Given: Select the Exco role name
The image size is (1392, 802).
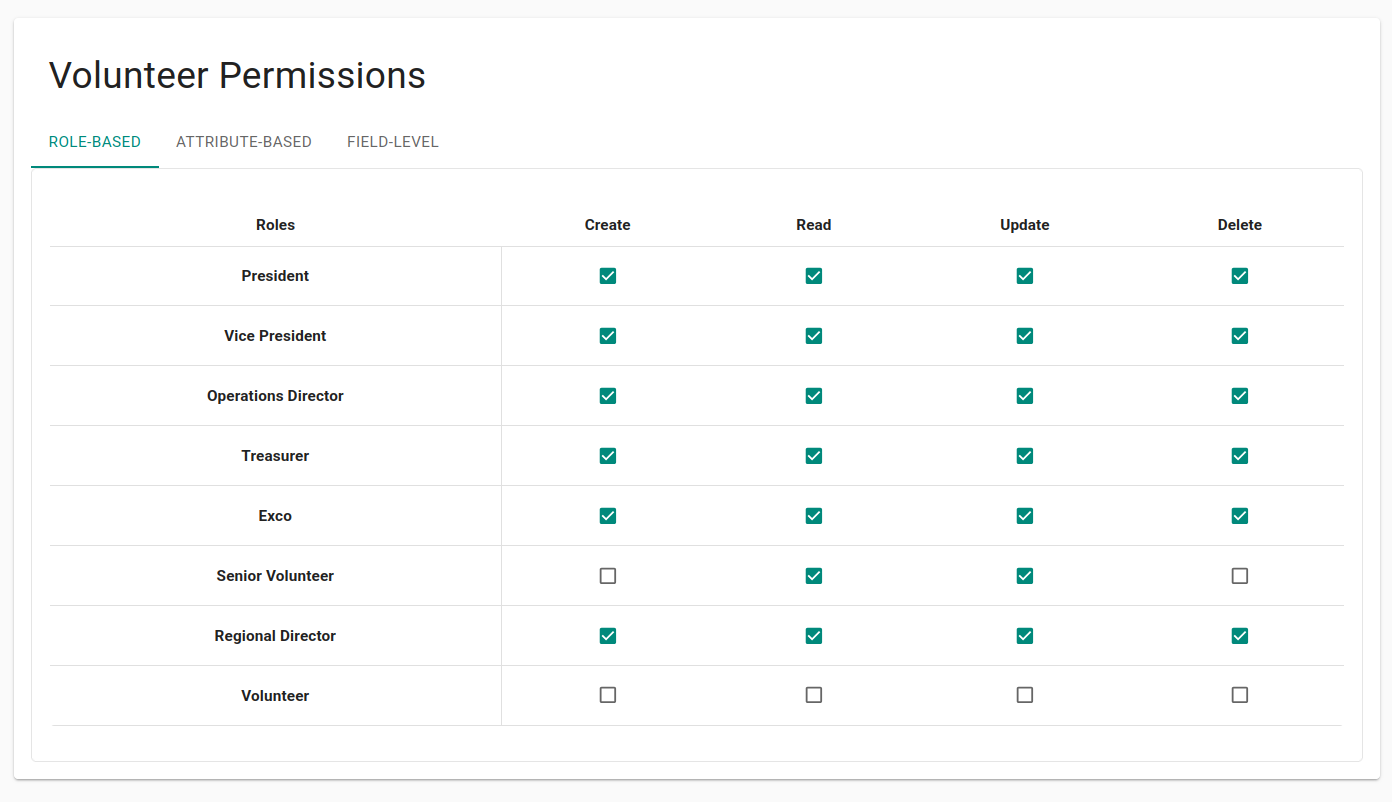Looking at the screenshot, I should click(275, 516).
